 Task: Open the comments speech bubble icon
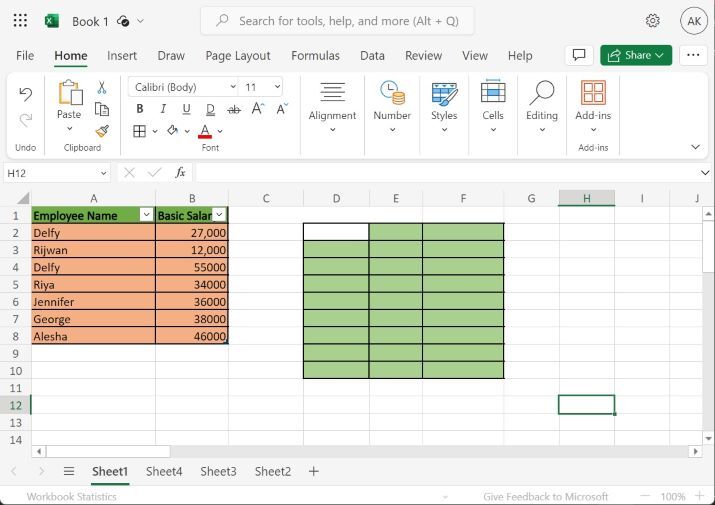(x=579, y=55)
